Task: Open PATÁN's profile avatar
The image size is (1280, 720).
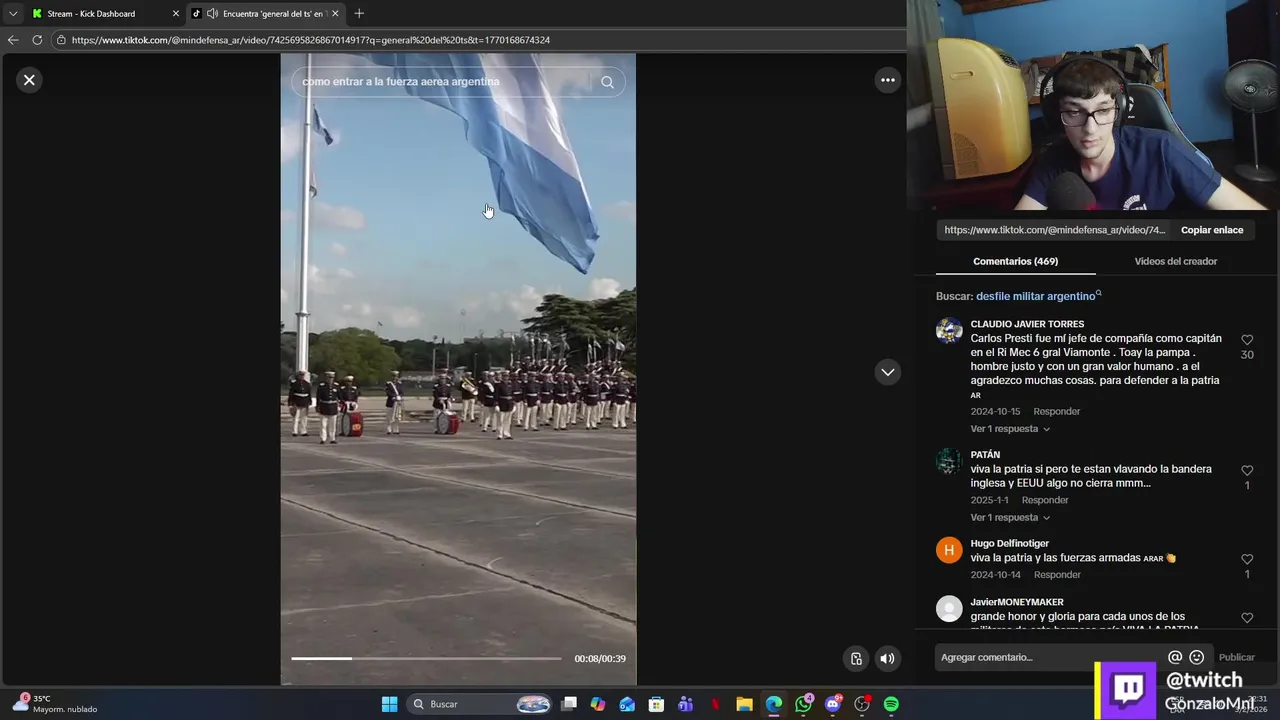Action: point(949,461)
